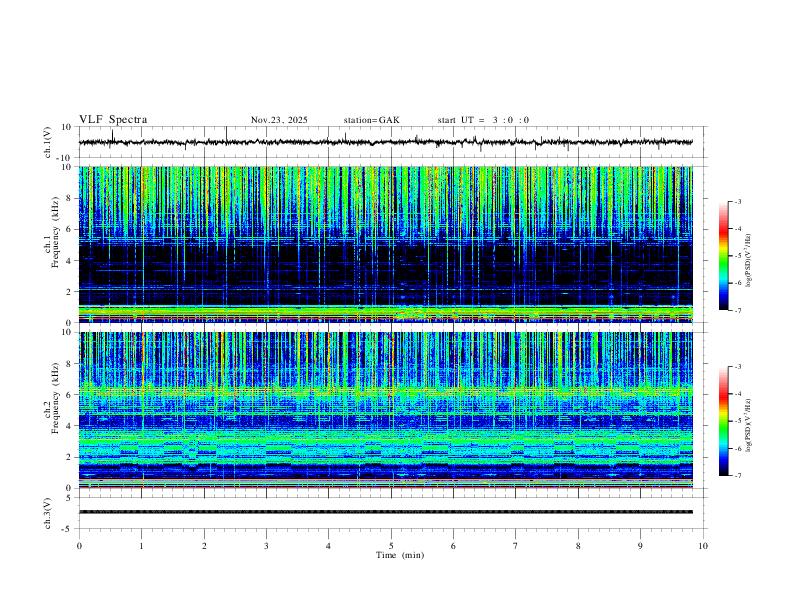Click the "5" tick on ch.3(V) axis

click(70, 498)
